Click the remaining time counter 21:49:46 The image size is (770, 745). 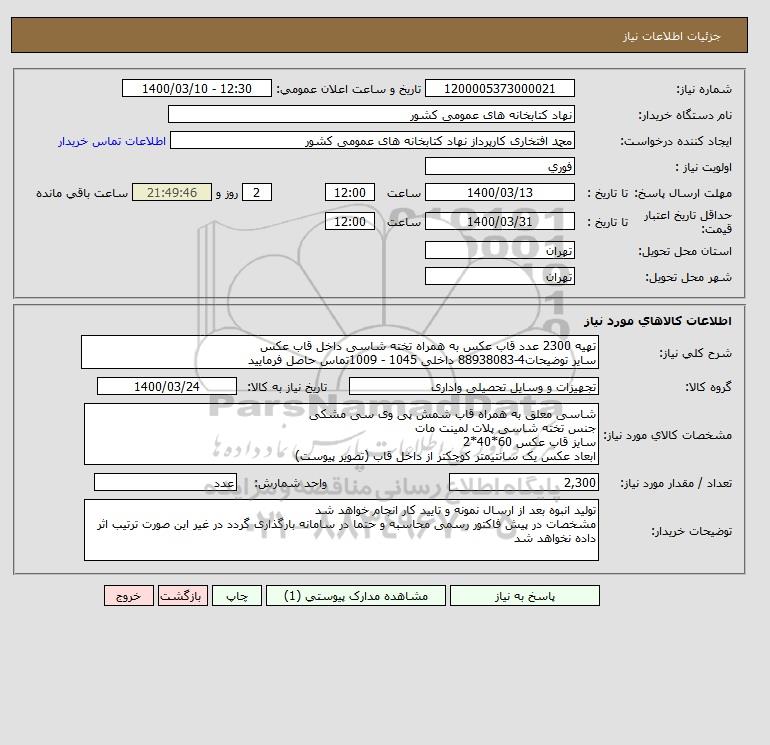coord(172,193)
